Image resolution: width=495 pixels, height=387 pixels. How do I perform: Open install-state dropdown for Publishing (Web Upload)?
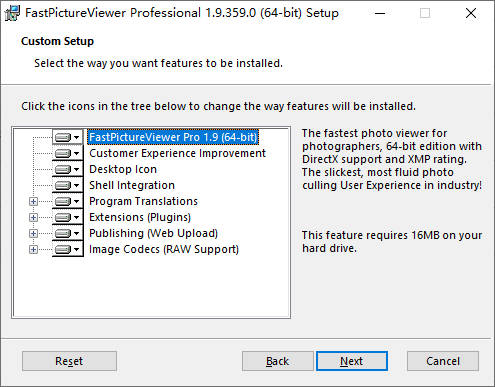pyautogui.click(x=68, y=233)
